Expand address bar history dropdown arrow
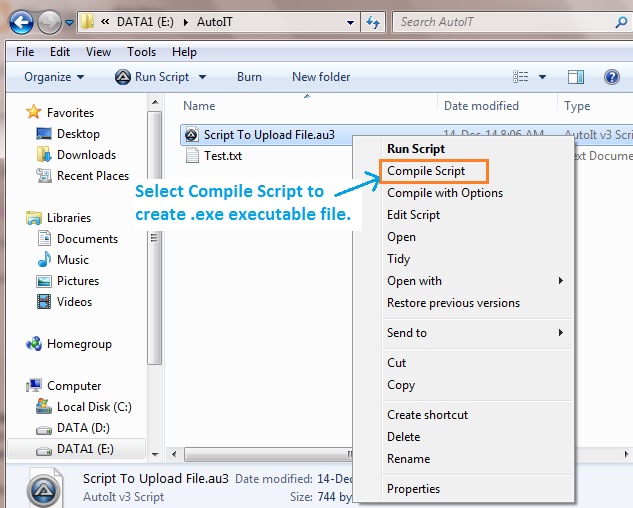The image size is (633, 508). tap(350, 23)
